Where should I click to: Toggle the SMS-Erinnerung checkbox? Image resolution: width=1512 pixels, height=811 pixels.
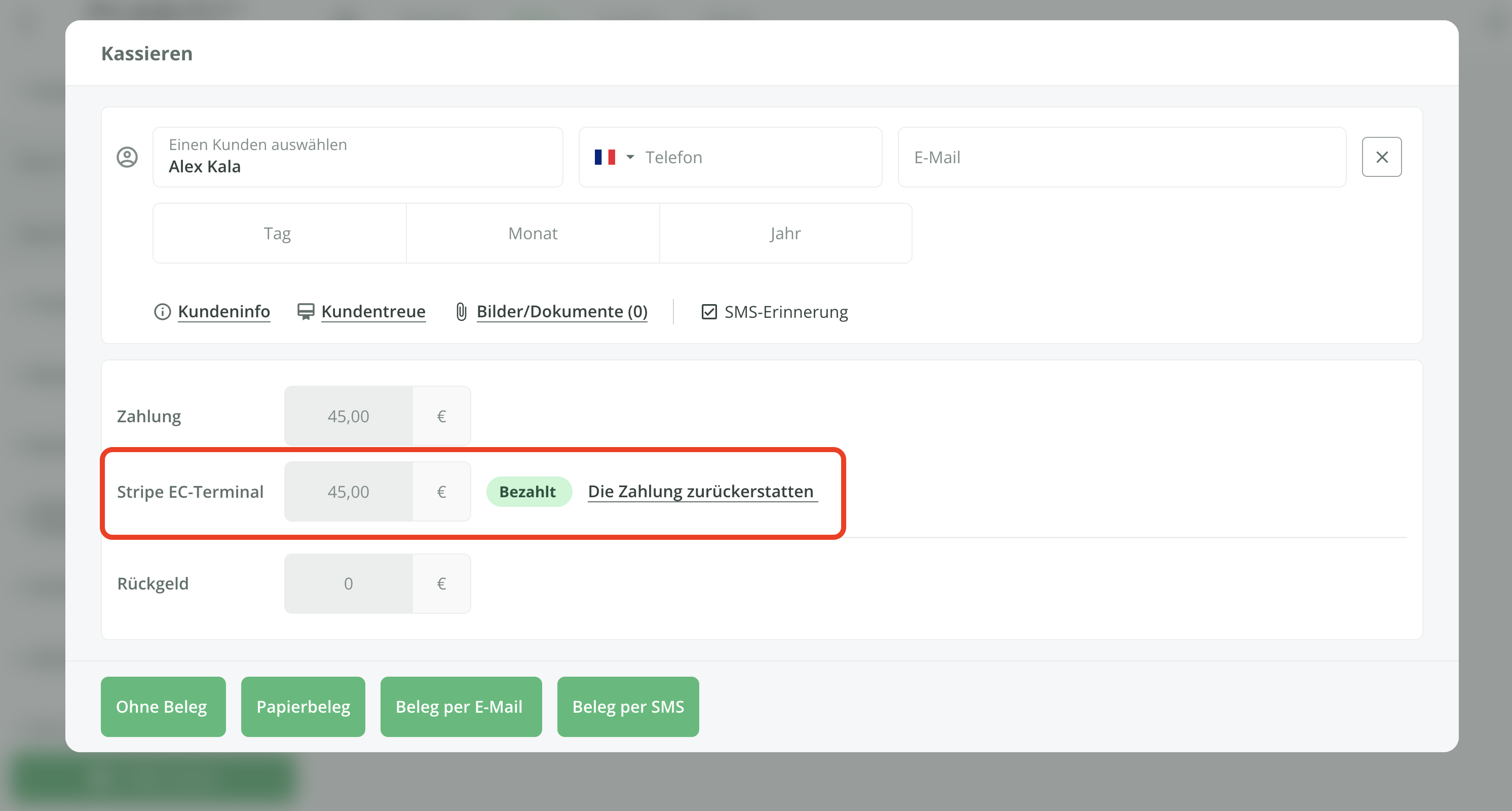[x=709, y=312]
